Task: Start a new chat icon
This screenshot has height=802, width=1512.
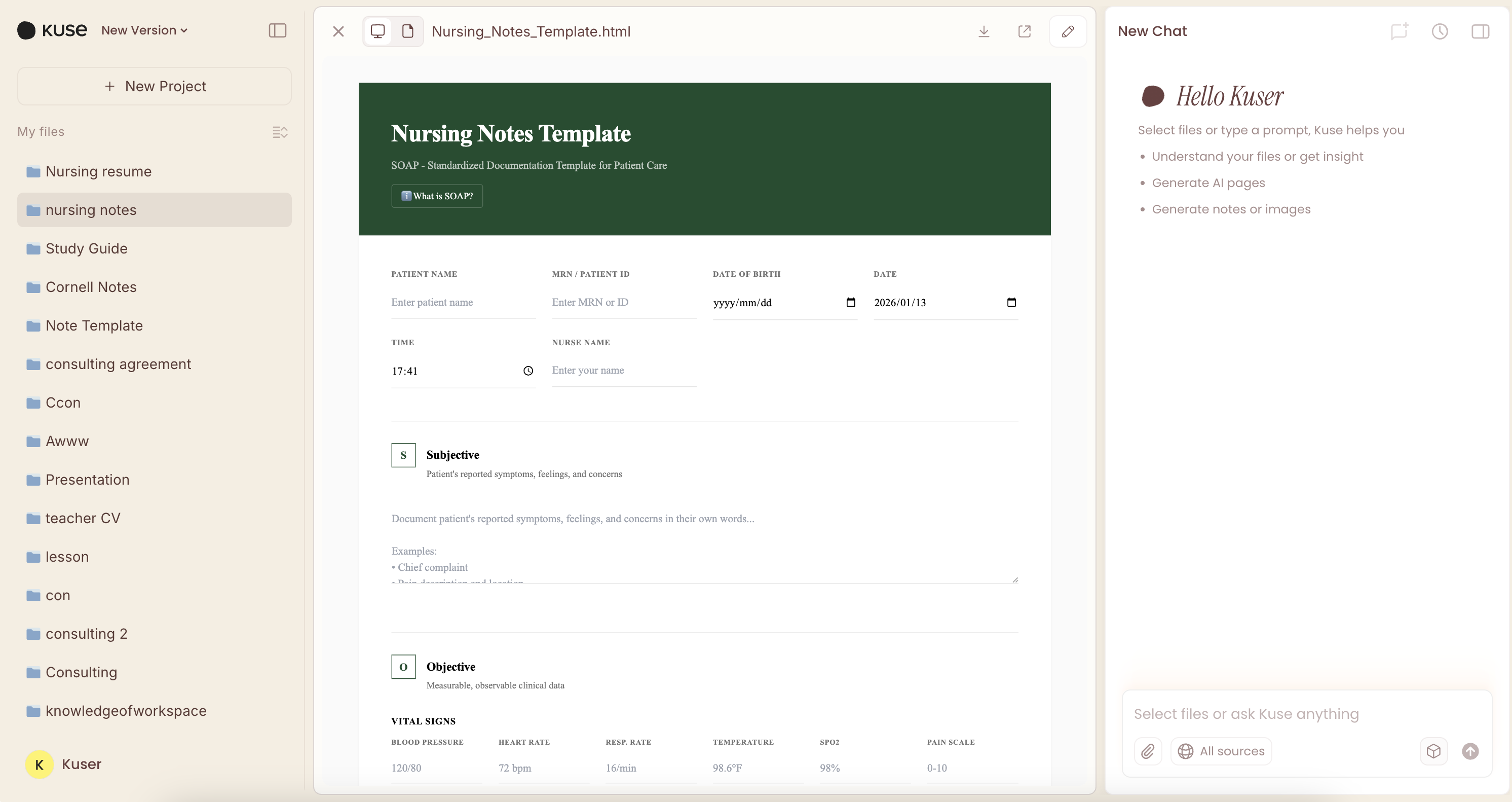Action: click(1400, 31)
